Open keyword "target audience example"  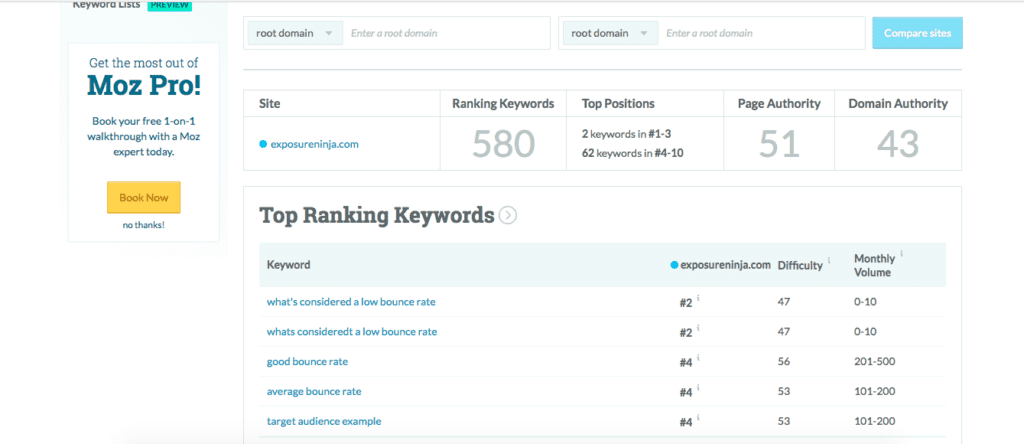pyautogui.click(x=324, y=421)
